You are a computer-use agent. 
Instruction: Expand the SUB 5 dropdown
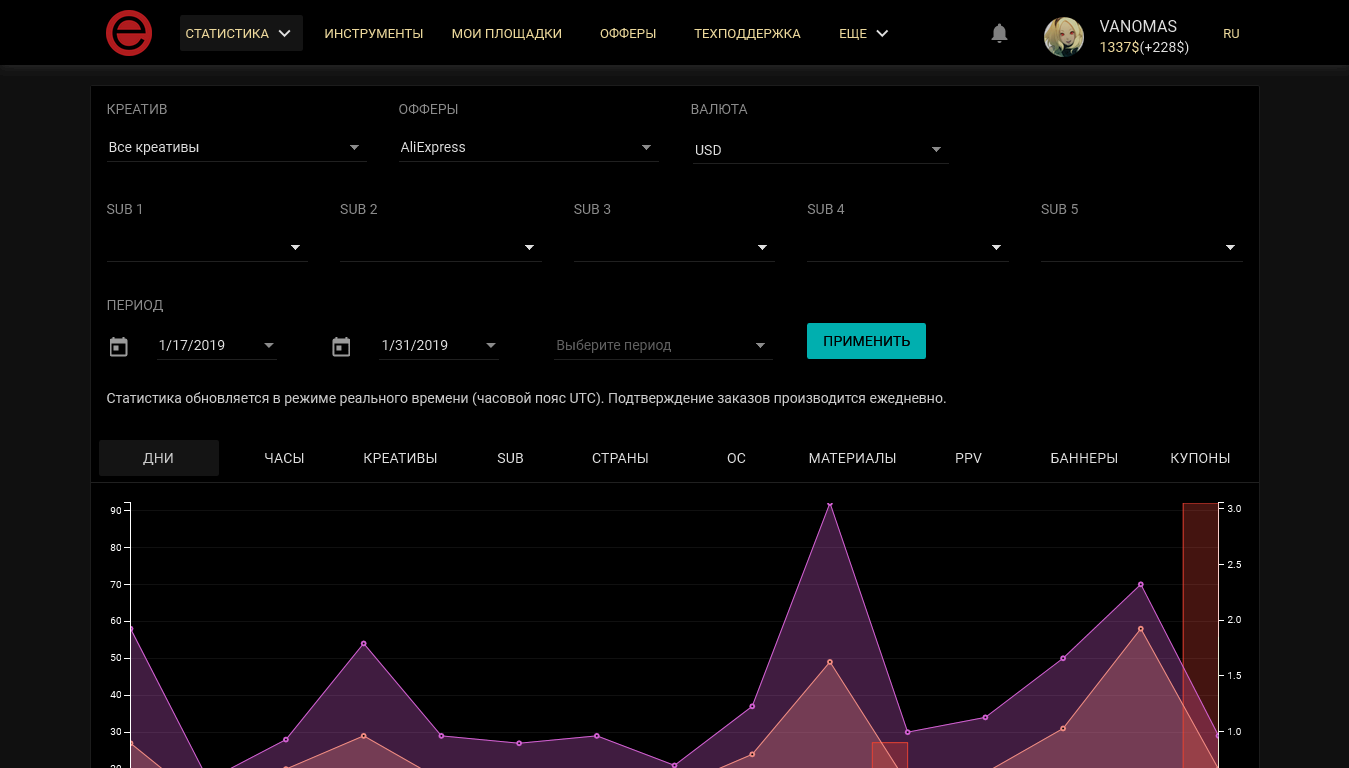pos(1141,247)
